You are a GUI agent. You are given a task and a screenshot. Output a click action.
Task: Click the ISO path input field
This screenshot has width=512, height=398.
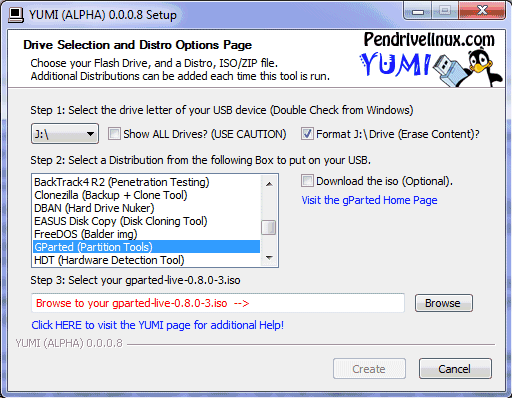(x=218, y=303)
